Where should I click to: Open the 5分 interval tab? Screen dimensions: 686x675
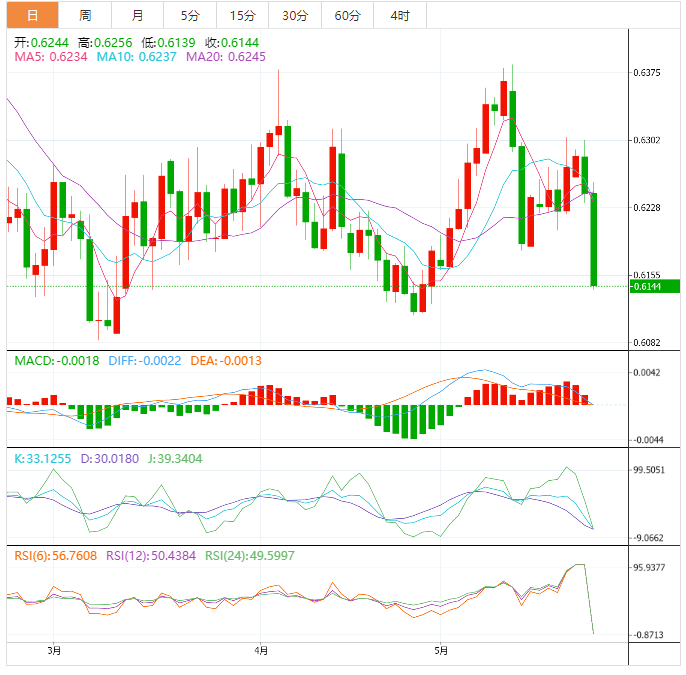click(189, 15)
